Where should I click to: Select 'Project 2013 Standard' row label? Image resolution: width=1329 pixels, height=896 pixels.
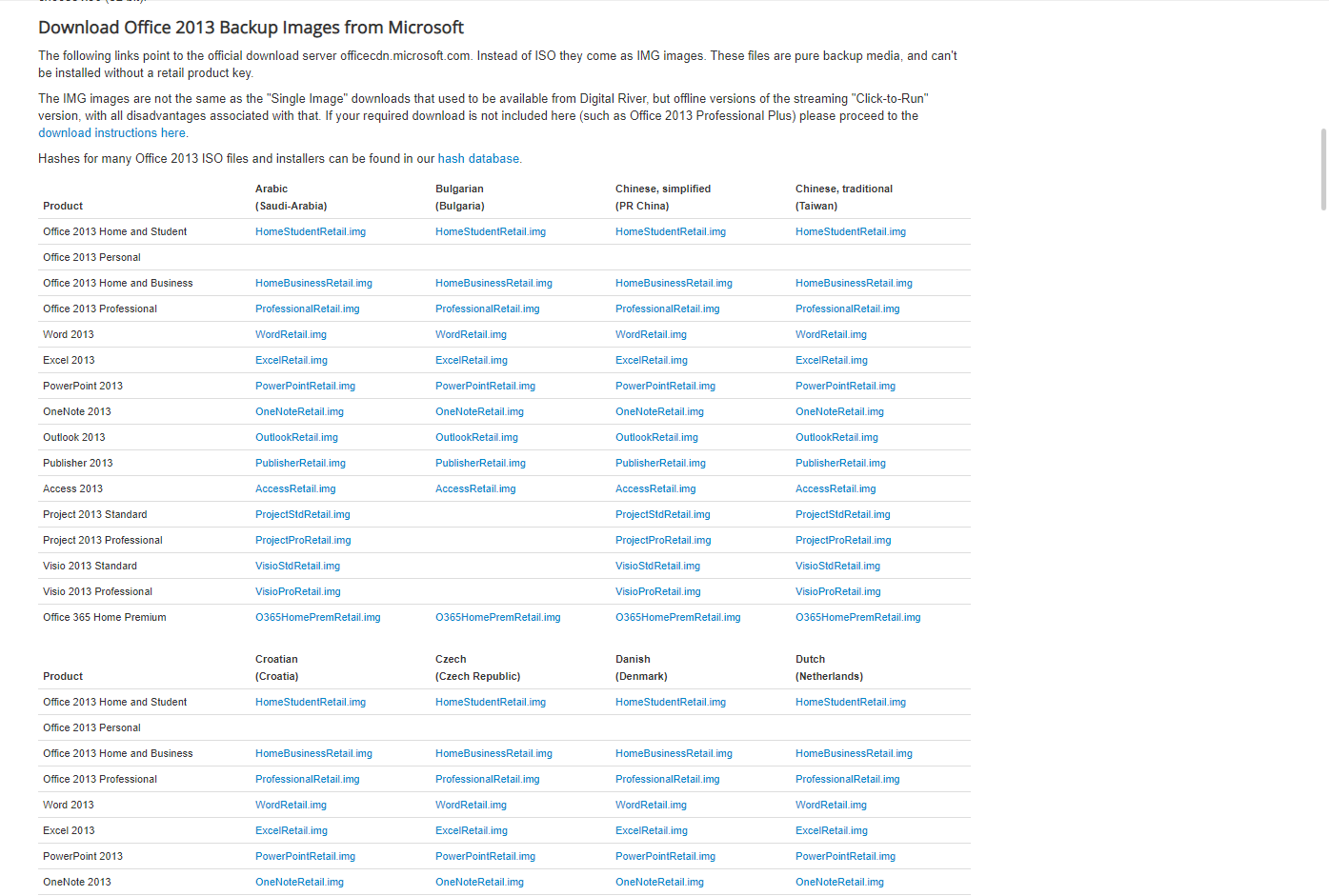tap(95, 515)
